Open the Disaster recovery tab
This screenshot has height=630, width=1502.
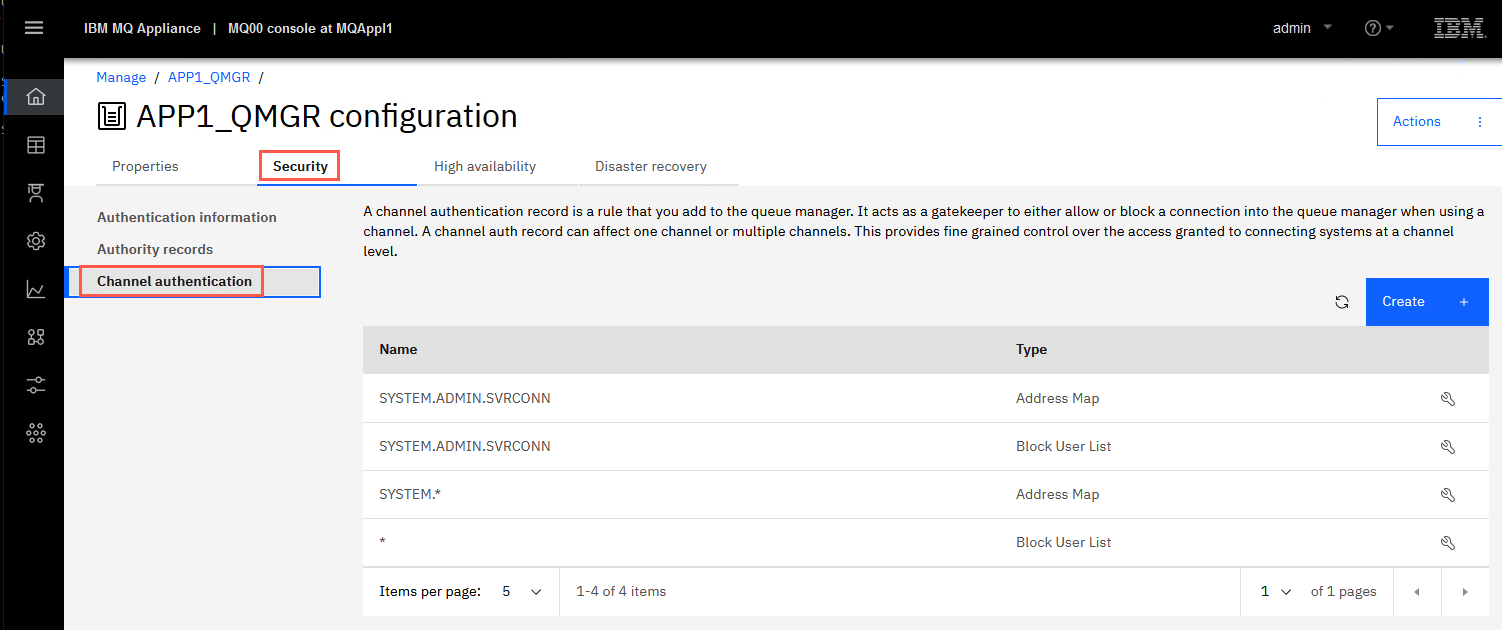651,167
